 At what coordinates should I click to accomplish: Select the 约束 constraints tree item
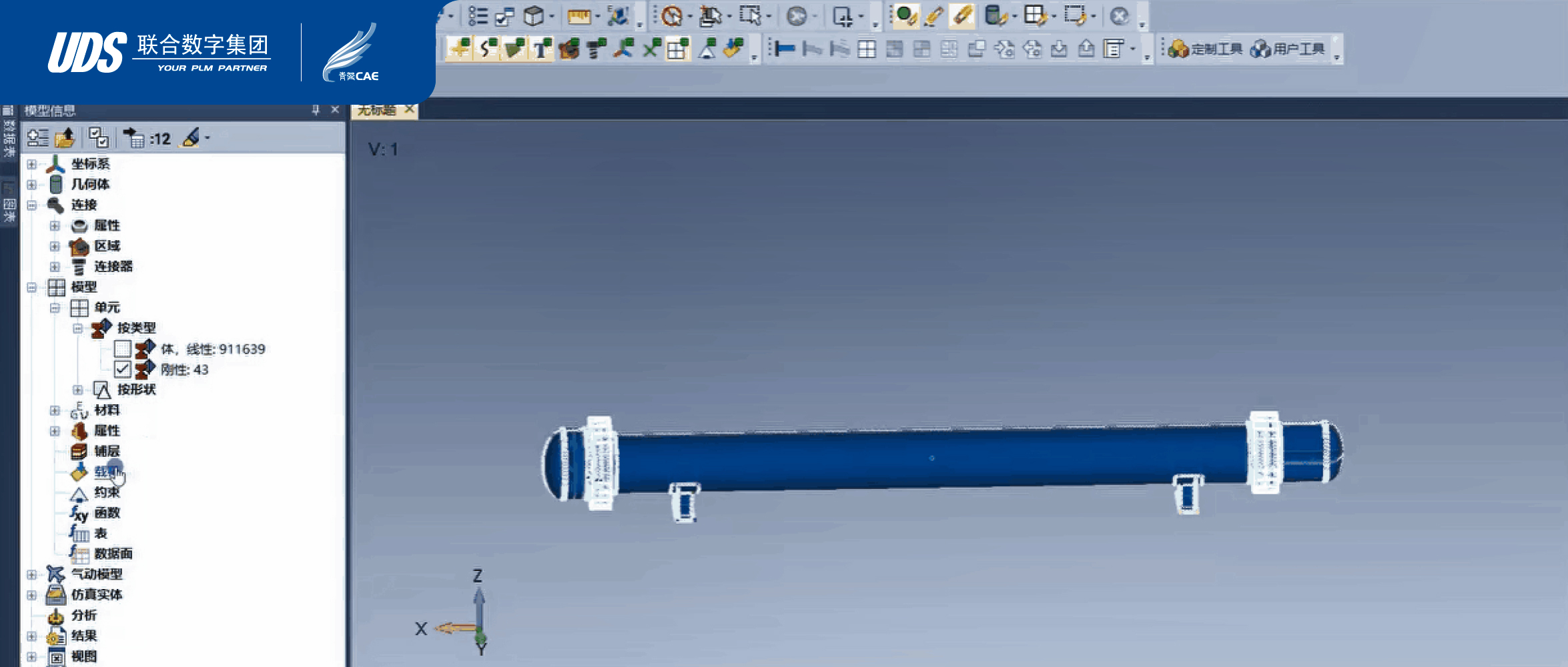point(107,492)
